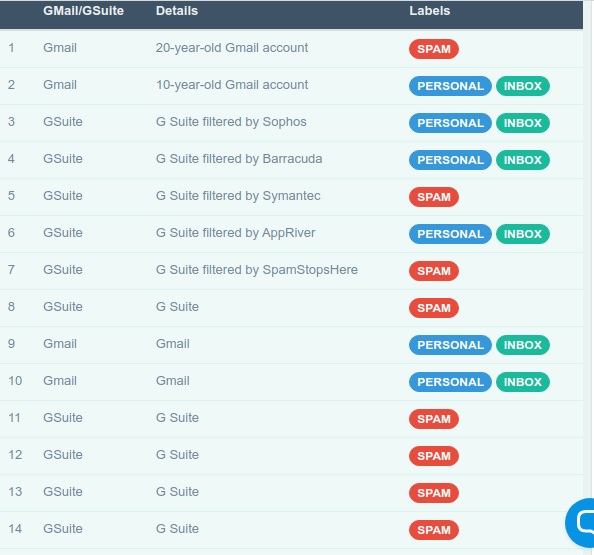Click row number 12
The height and width of the screenshot is (555, 594).
tap(15, 455)
